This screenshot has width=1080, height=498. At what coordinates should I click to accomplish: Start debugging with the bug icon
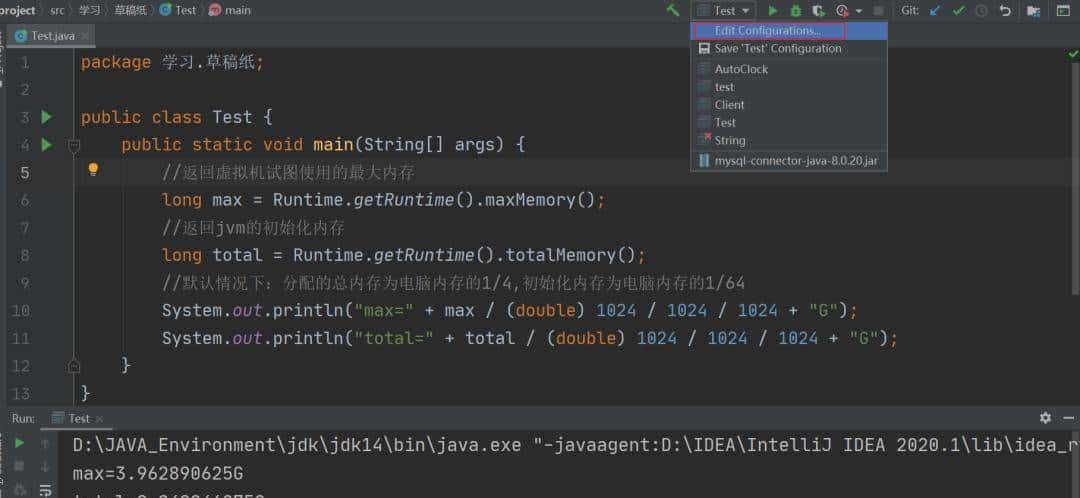796,10
